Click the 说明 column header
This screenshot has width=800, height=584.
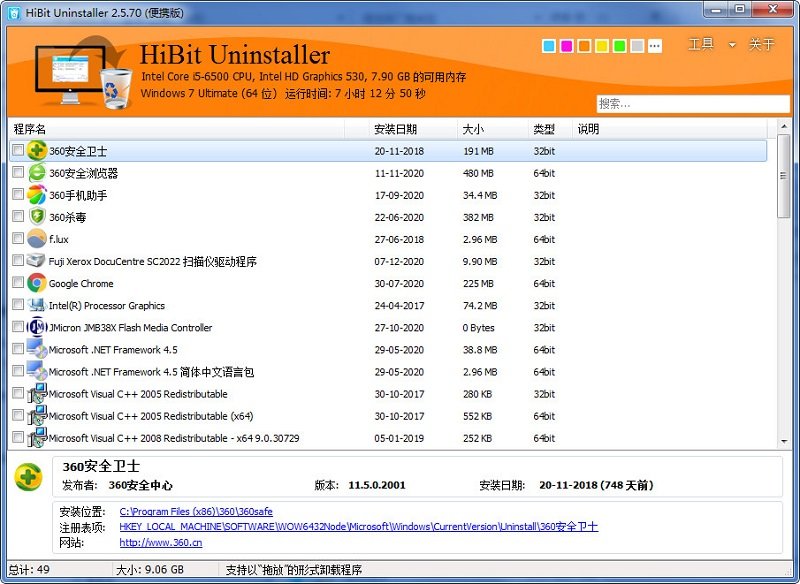point(669,129)
